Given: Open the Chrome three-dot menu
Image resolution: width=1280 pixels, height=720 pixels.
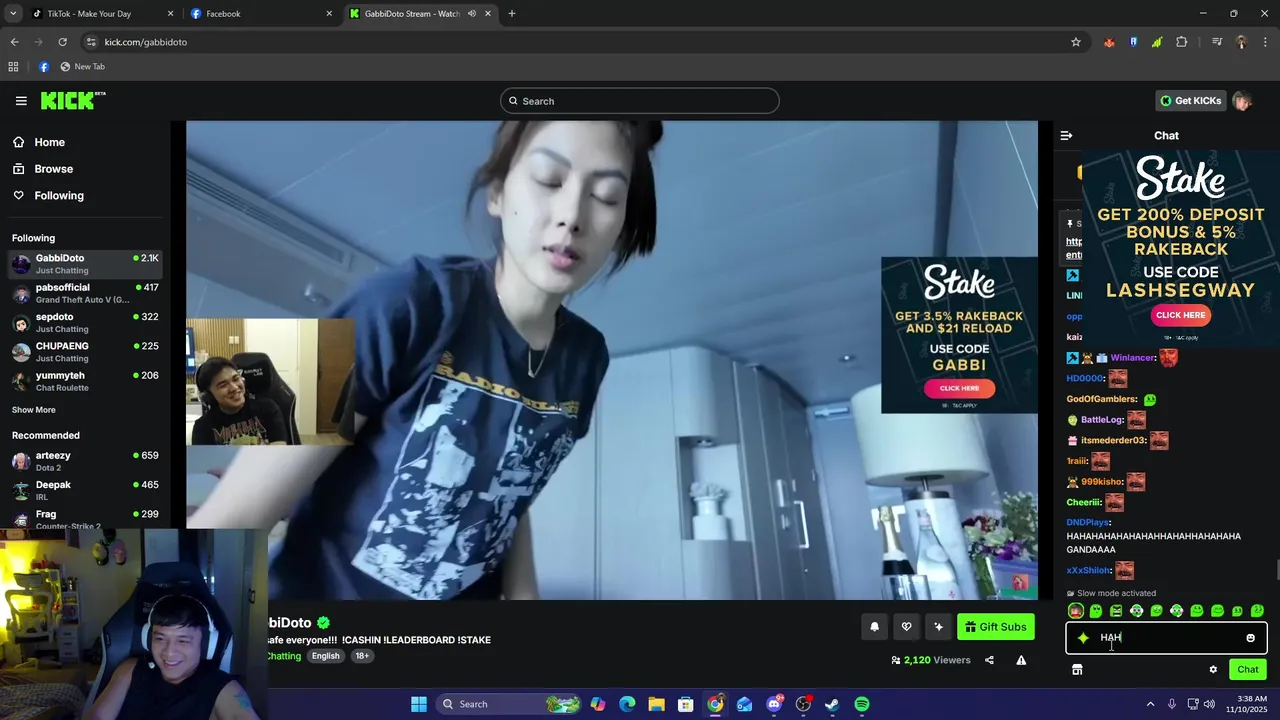Looking at the screenshot, I should pos(1265,42).
